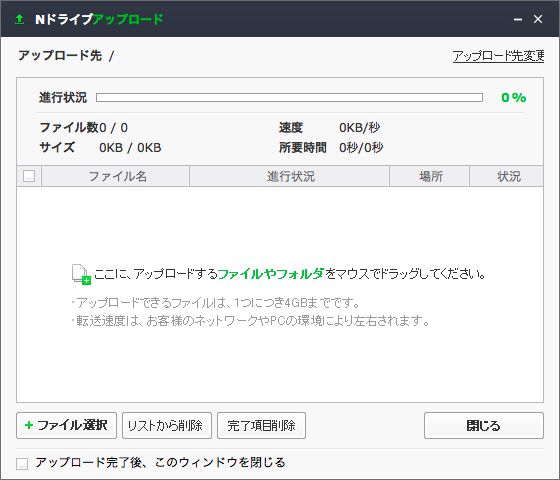Click the 状況 column header

click(506, 176)
